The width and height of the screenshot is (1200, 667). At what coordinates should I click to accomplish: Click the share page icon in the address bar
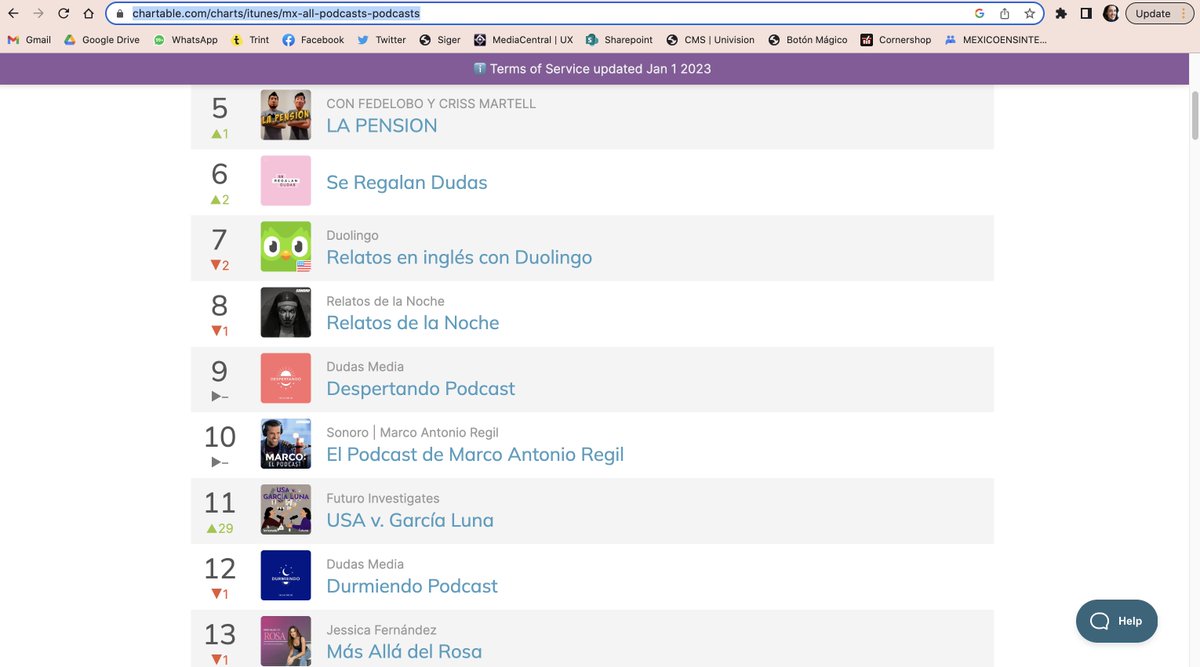click(x=1004, y=14)
